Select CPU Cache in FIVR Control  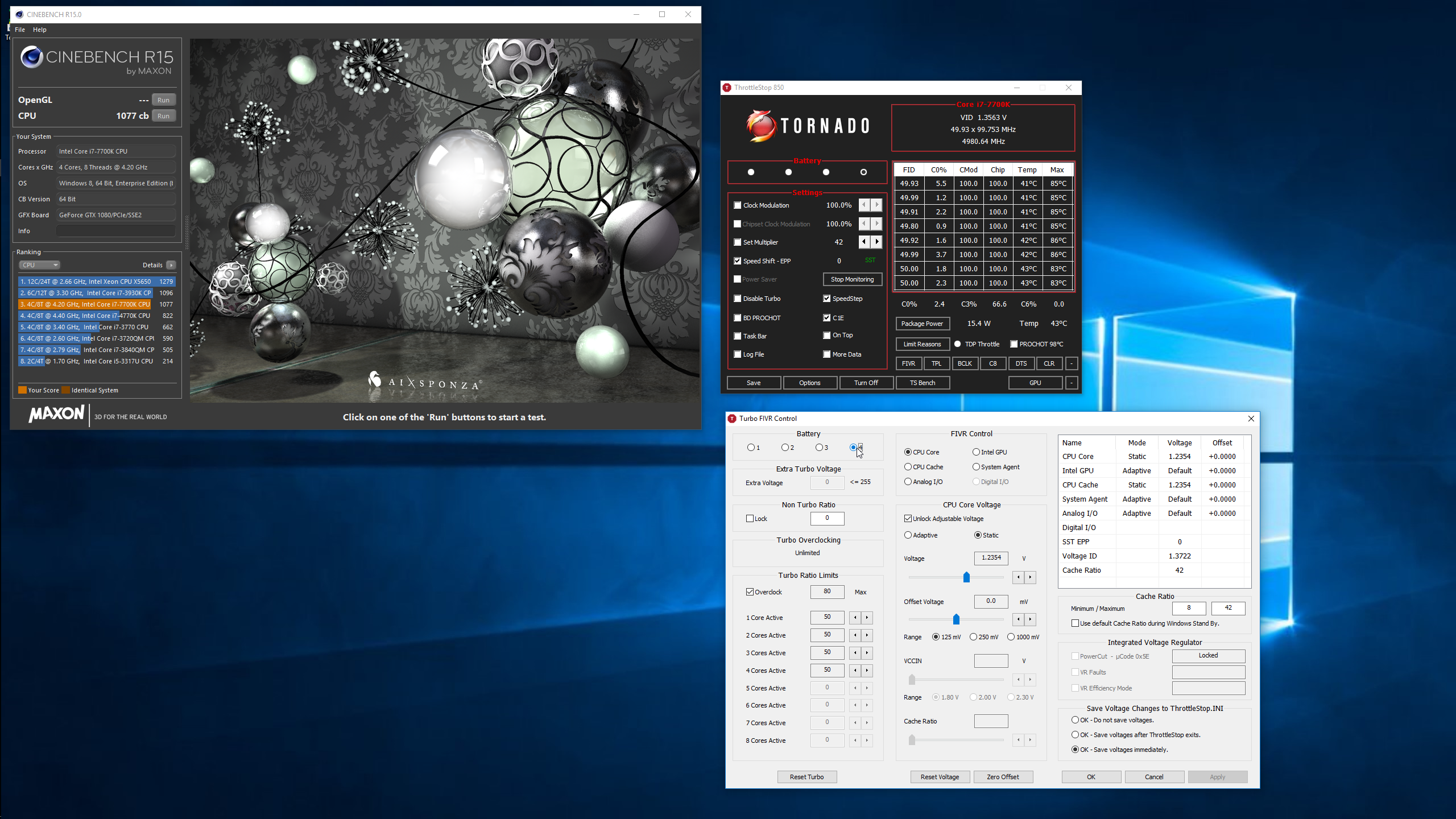pyautogui.click(x=908, y=467)
